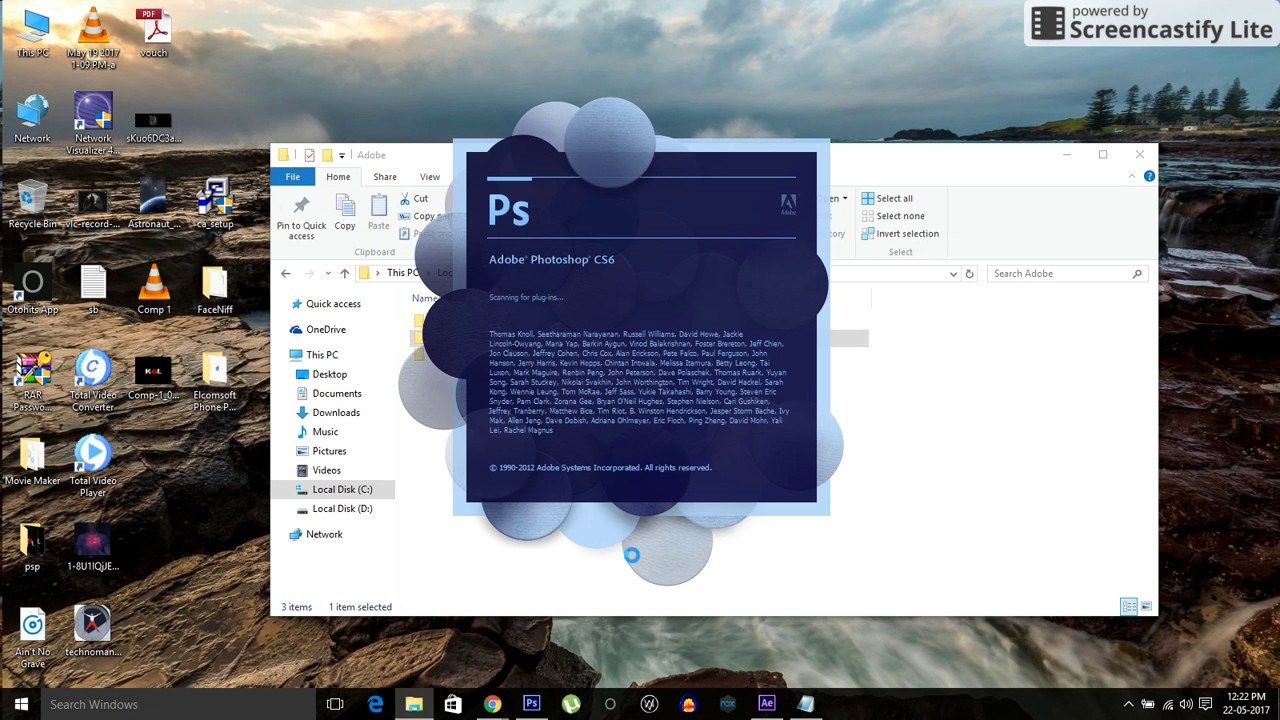
Task: Open Videos in navigation pane
Action: coord(326,470)
